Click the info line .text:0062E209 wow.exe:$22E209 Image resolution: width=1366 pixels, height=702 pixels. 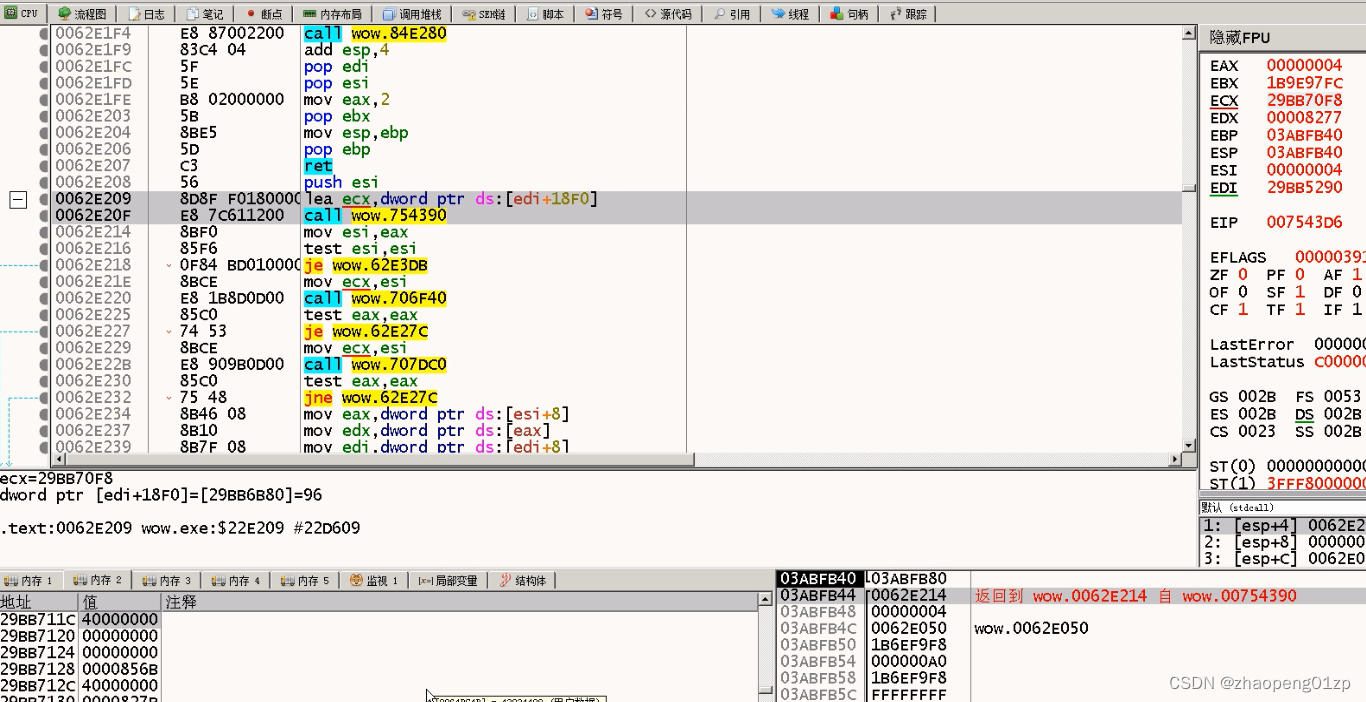(x=180, y=527)
